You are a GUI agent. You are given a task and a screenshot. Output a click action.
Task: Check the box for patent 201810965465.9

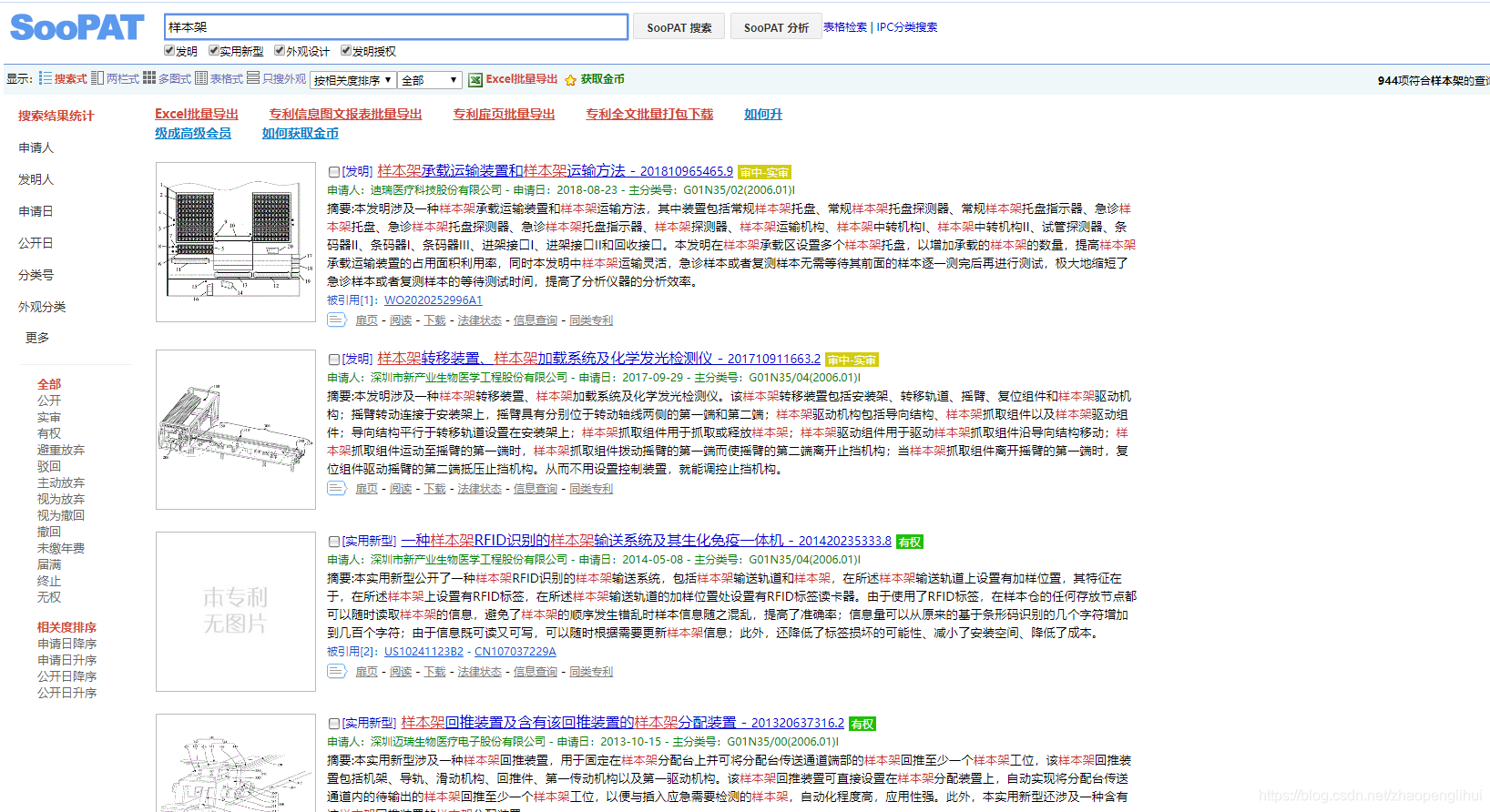point(334,171)
